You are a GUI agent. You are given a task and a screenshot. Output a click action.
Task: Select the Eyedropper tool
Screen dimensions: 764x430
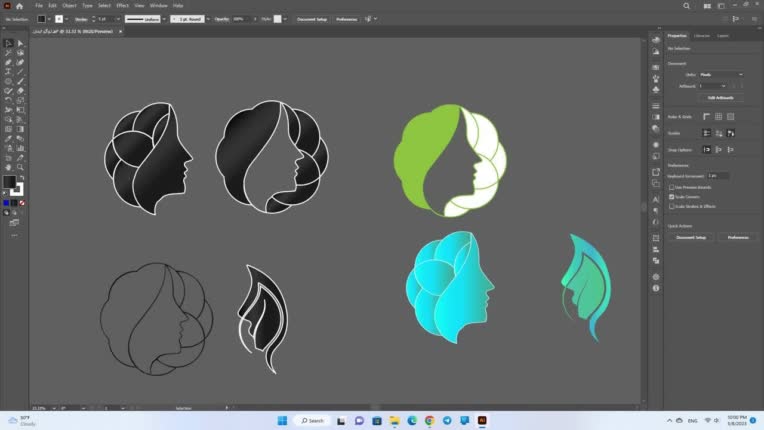click(8, 139)
